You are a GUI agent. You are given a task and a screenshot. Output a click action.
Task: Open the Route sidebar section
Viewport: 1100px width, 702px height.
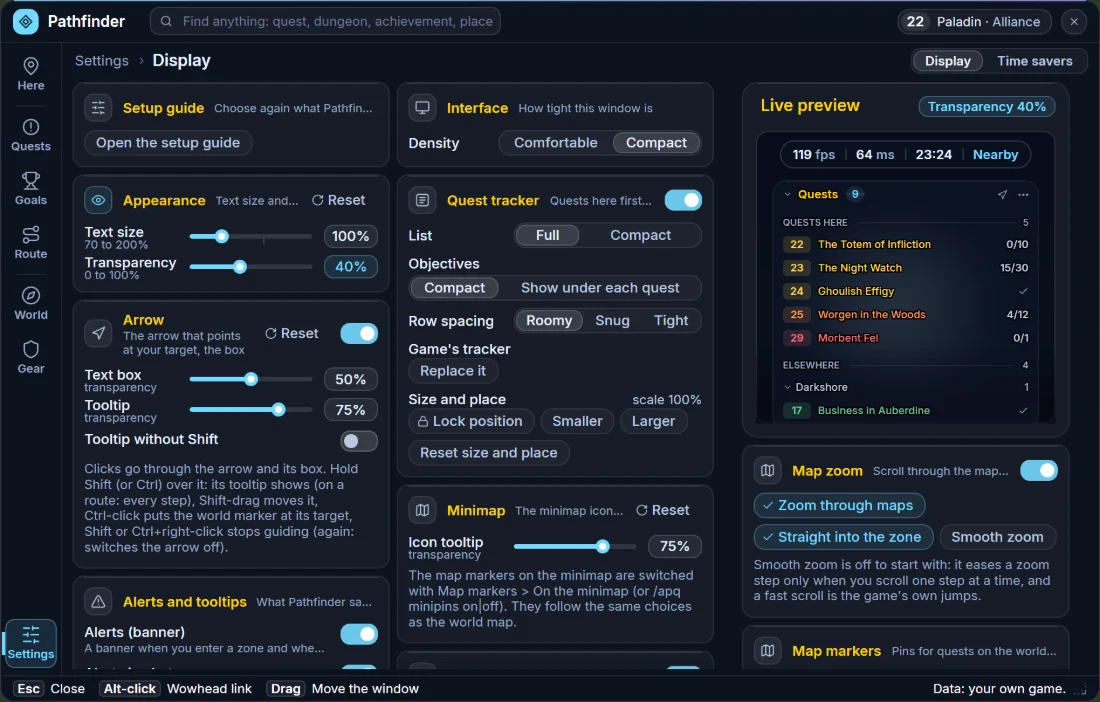pos(31,243)
